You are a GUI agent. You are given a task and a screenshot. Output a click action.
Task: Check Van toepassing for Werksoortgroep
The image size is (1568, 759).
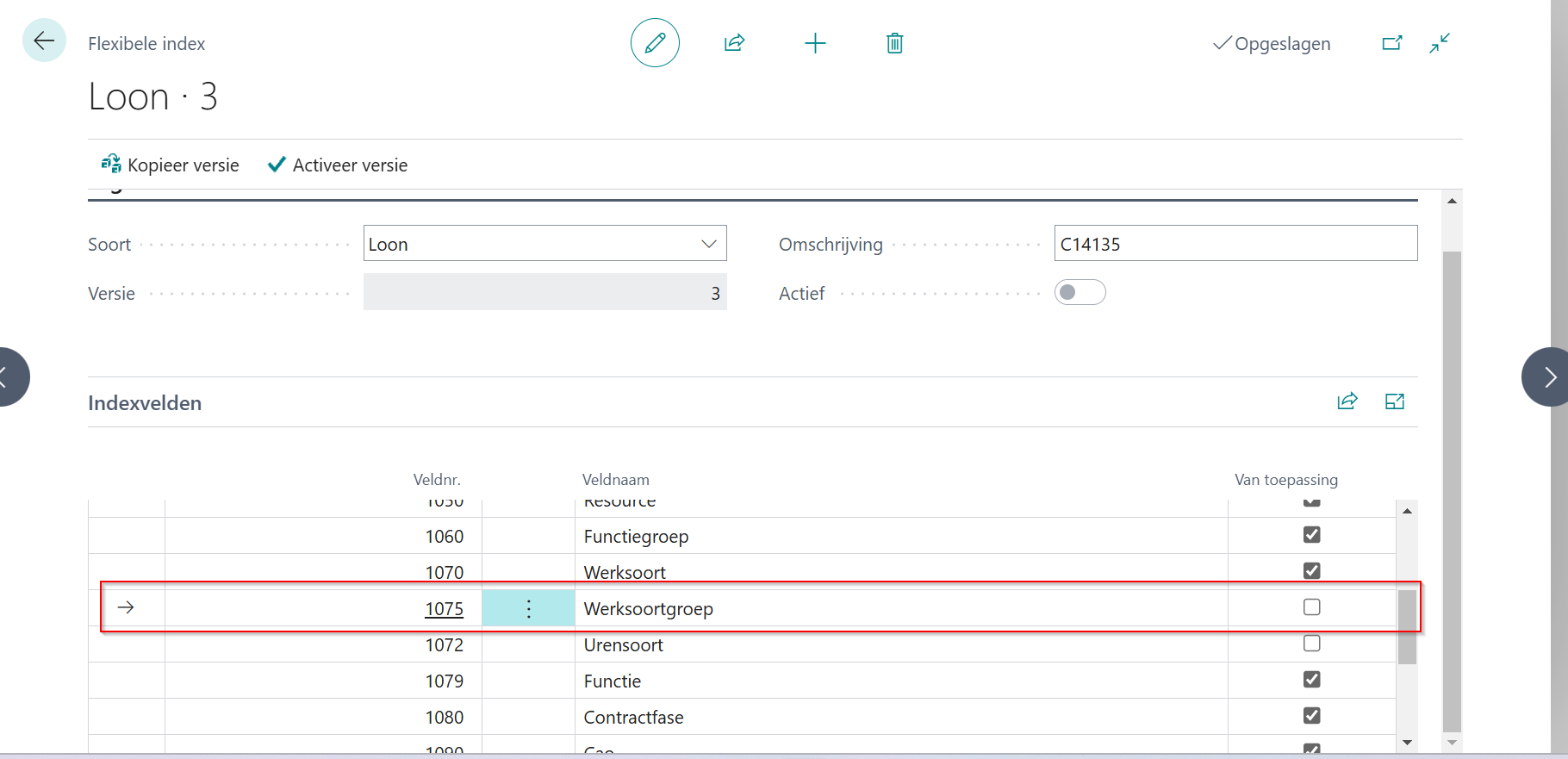coord(1311,607)
